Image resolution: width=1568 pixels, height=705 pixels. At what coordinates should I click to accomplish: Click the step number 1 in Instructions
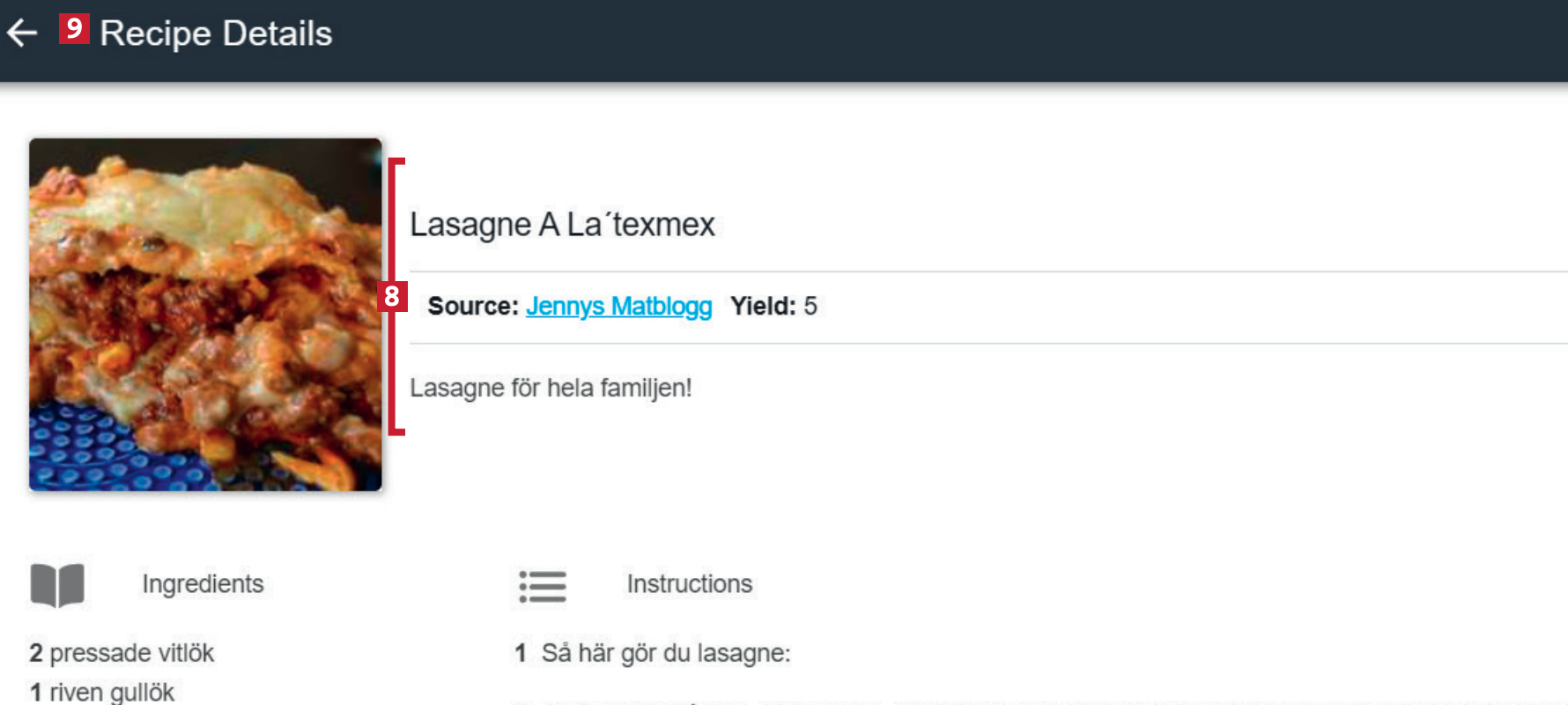tap(521, 653)
